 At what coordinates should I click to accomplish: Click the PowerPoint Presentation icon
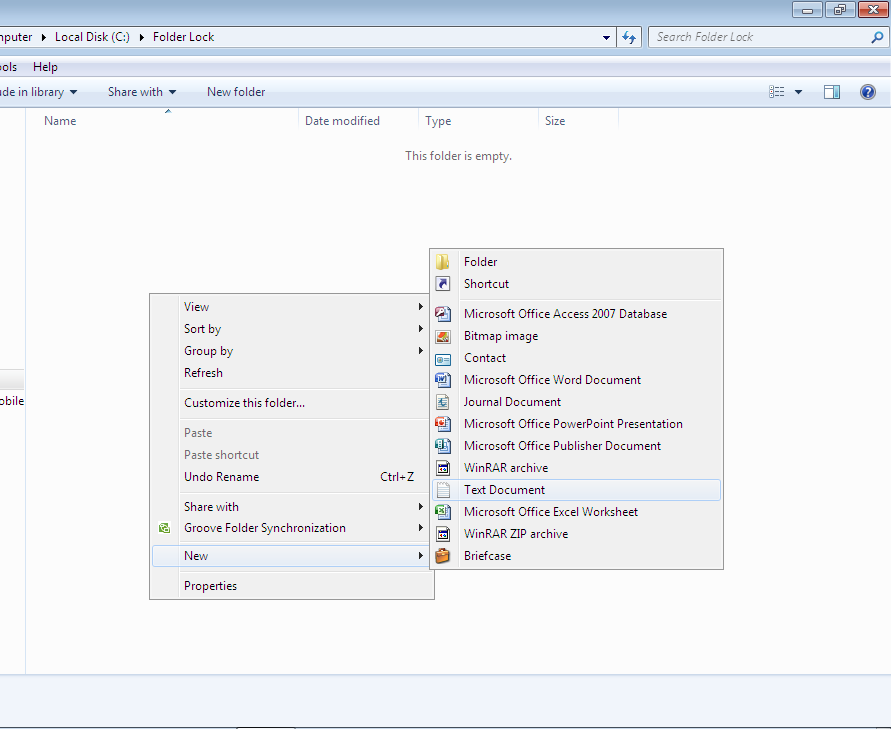tap(443, 424)
